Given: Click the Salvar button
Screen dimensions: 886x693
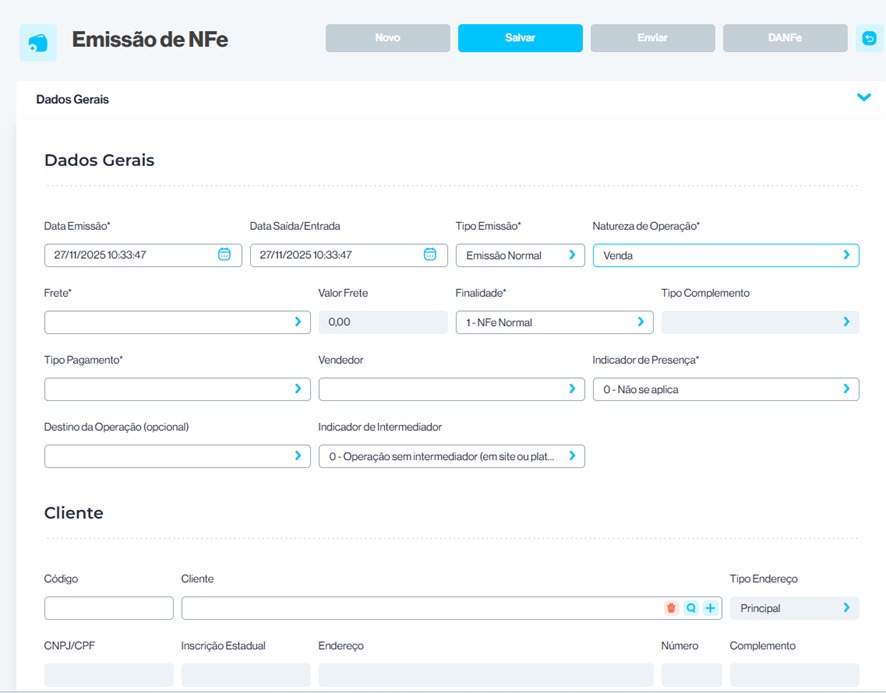Looking at the screenshot, I should [x=520, y=38].
